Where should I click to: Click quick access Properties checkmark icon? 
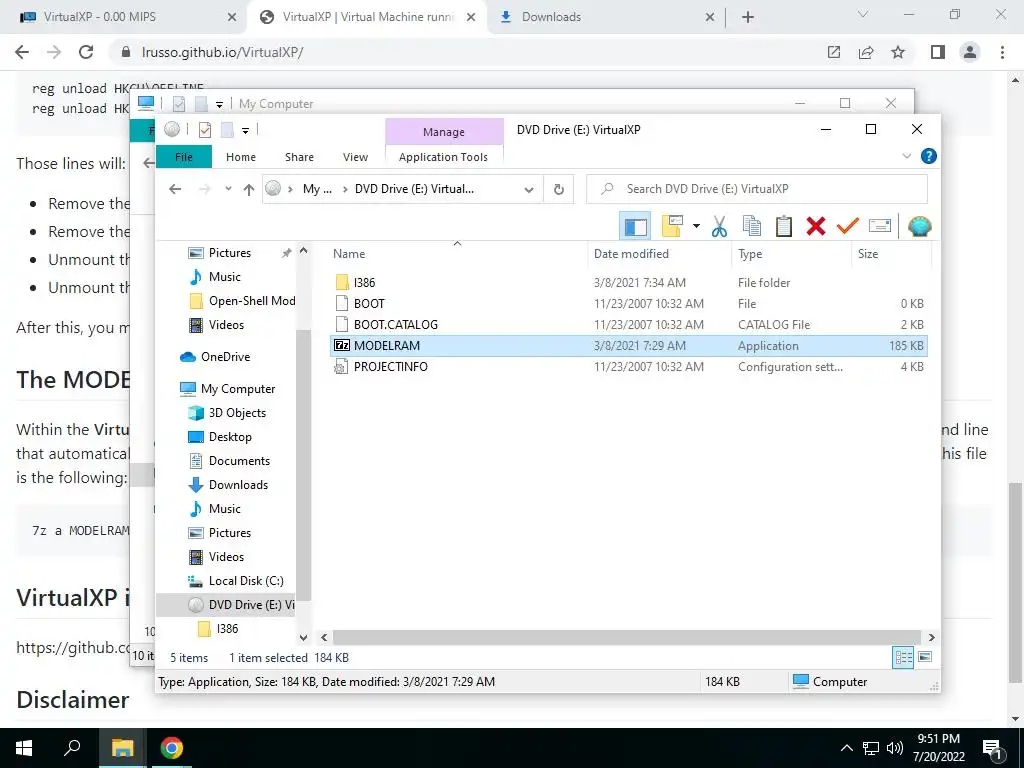[204, 130]
